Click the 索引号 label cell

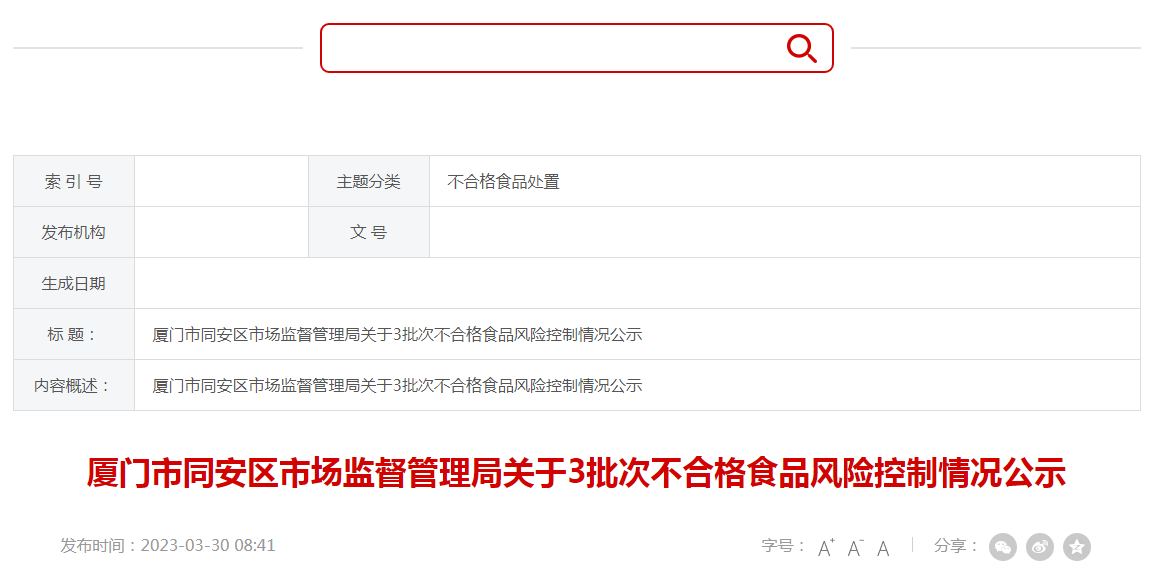(x=73, y=181)
